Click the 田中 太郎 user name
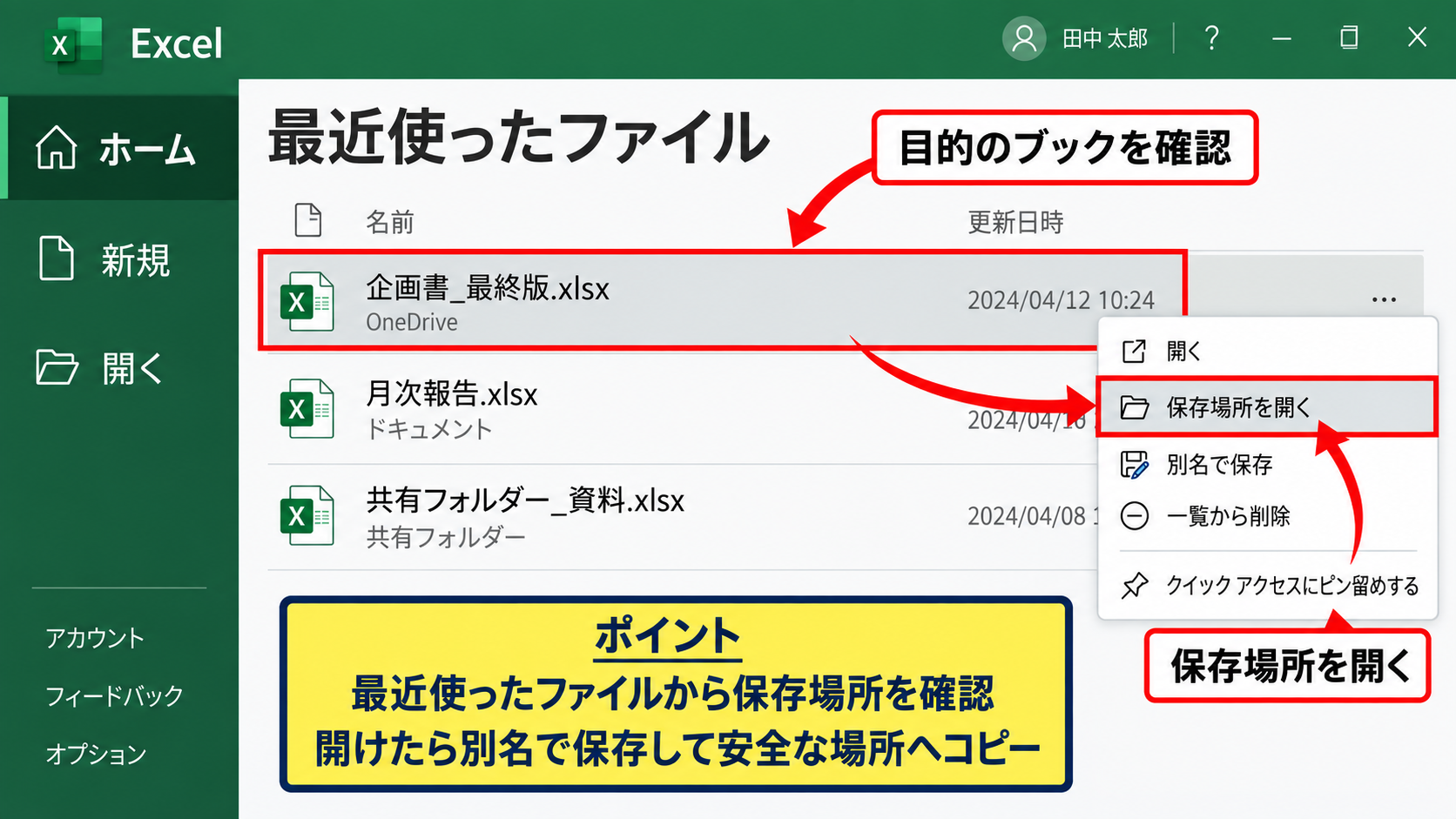 (x=1105, y=38)
